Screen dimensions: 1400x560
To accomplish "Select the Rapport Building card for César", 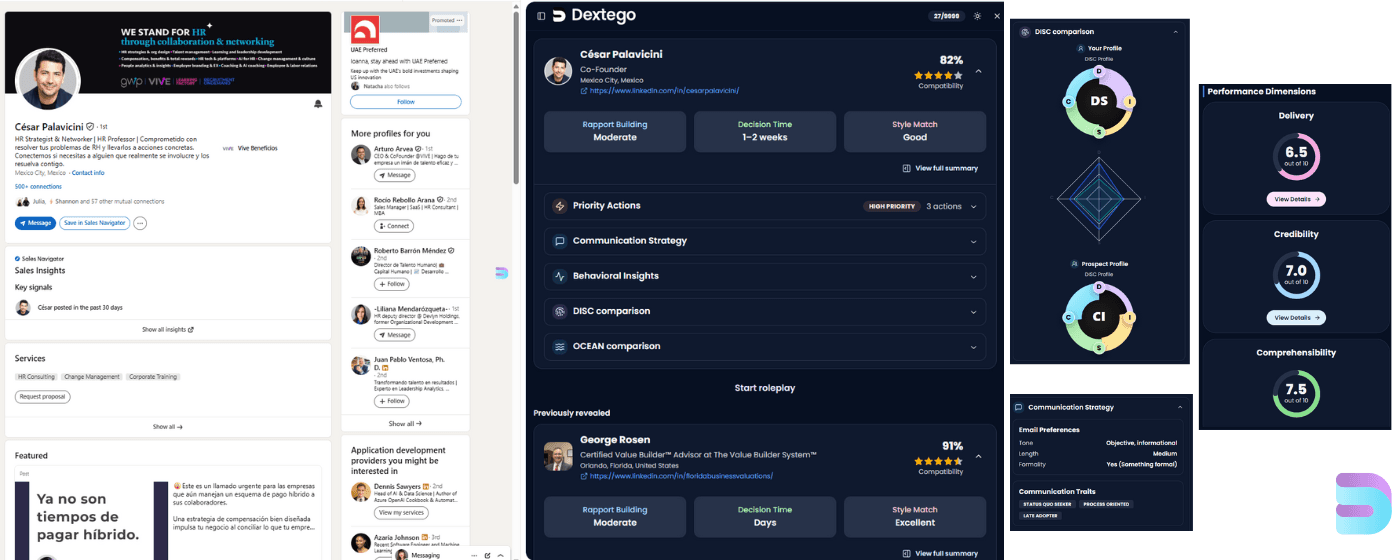I will pos(615,131).
